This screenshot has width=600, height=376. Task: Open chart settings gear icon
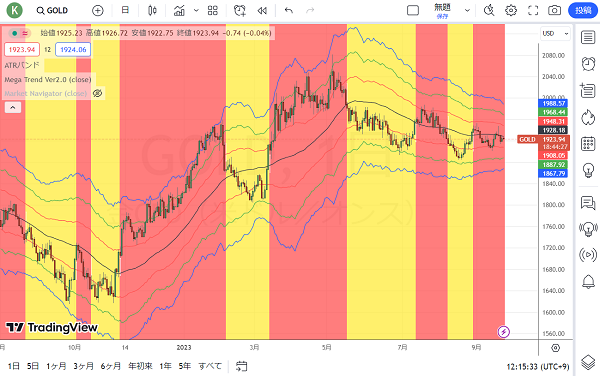coord(511,10)
